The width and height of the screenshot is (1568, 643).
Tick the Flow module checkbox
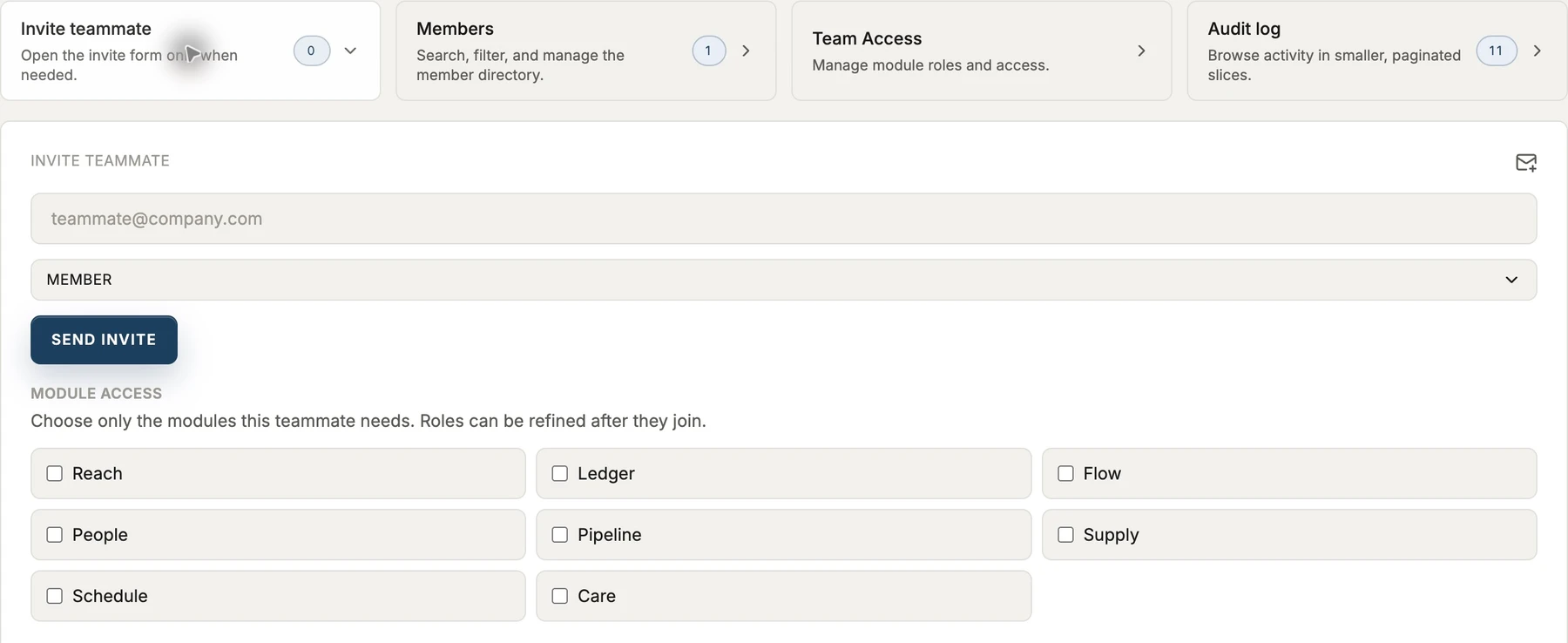1065,473
